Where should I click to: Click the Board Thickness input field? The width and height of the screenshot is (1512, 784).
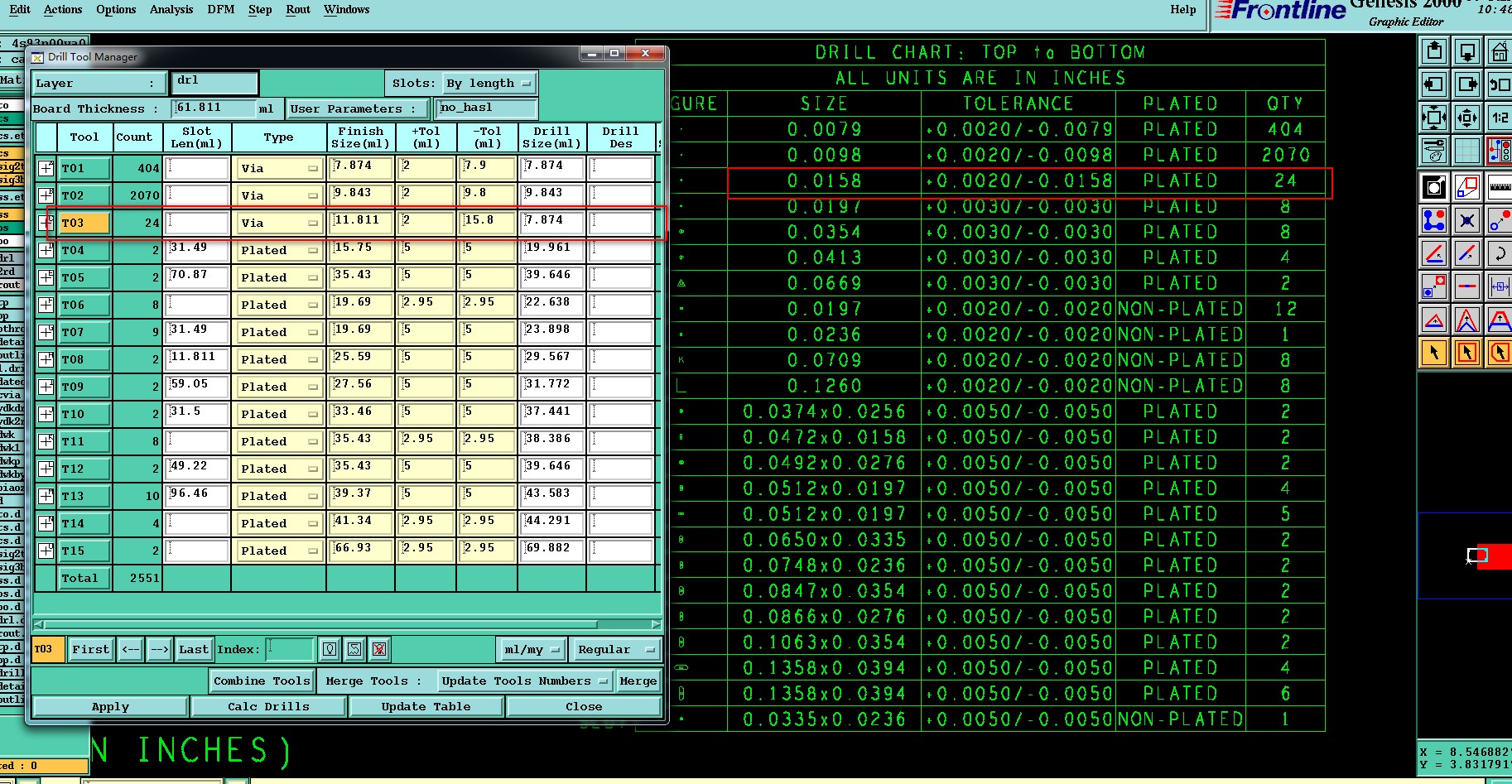tap(214, 108)
